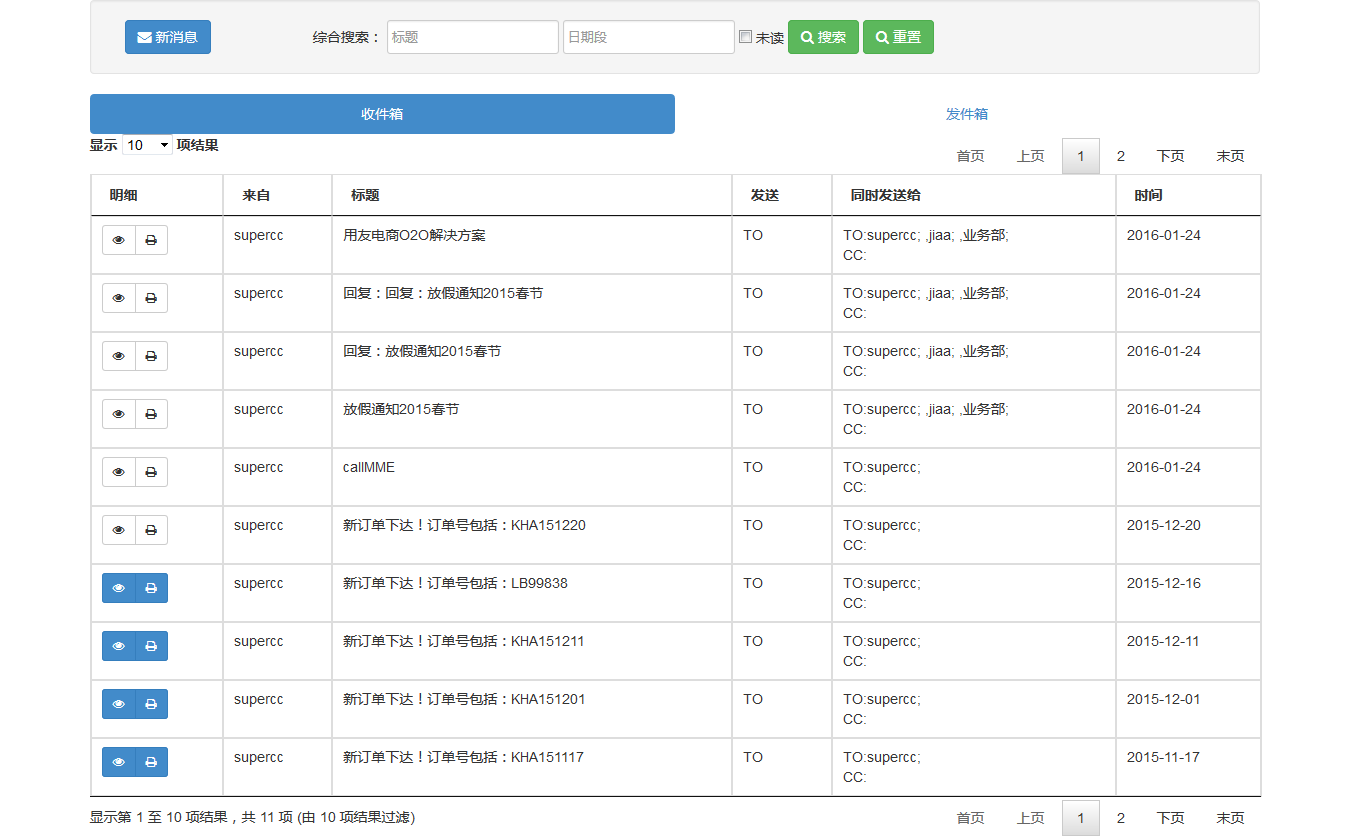
Task: View details of callMME message
Action: coord(119,472)
